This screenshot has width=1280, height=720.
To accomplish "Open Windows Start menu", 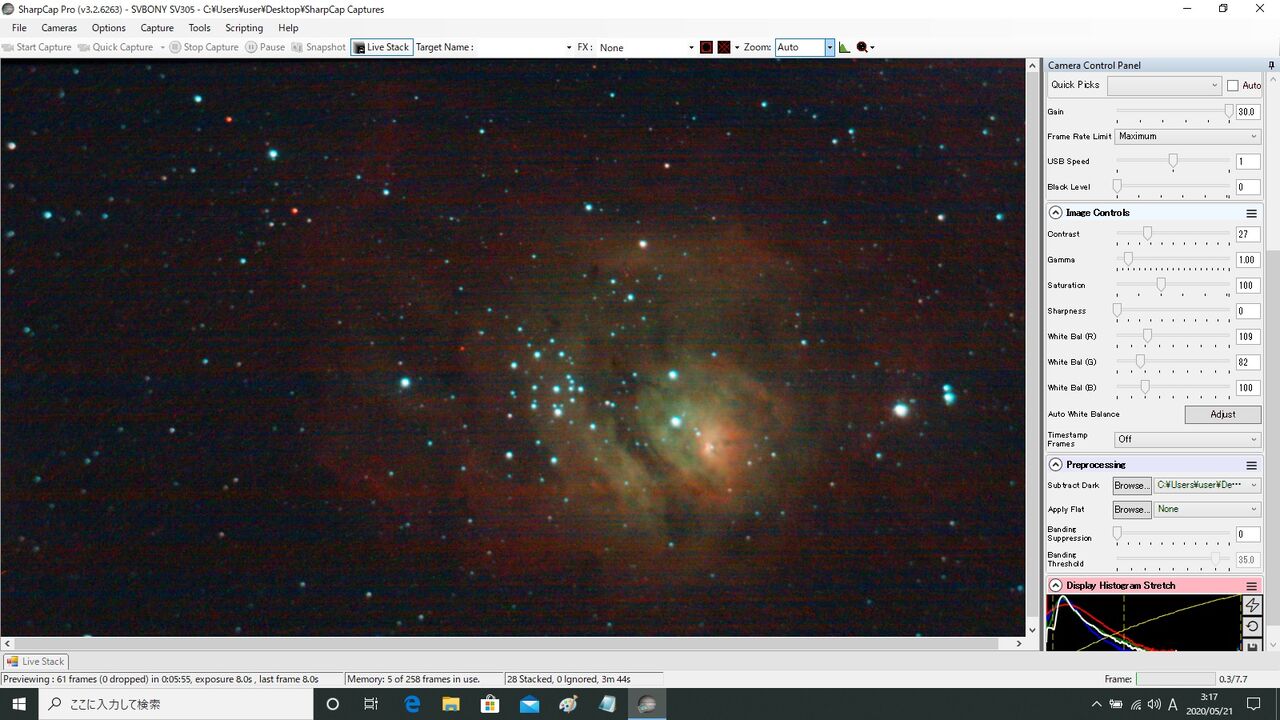I will click(x=19, y=704).
